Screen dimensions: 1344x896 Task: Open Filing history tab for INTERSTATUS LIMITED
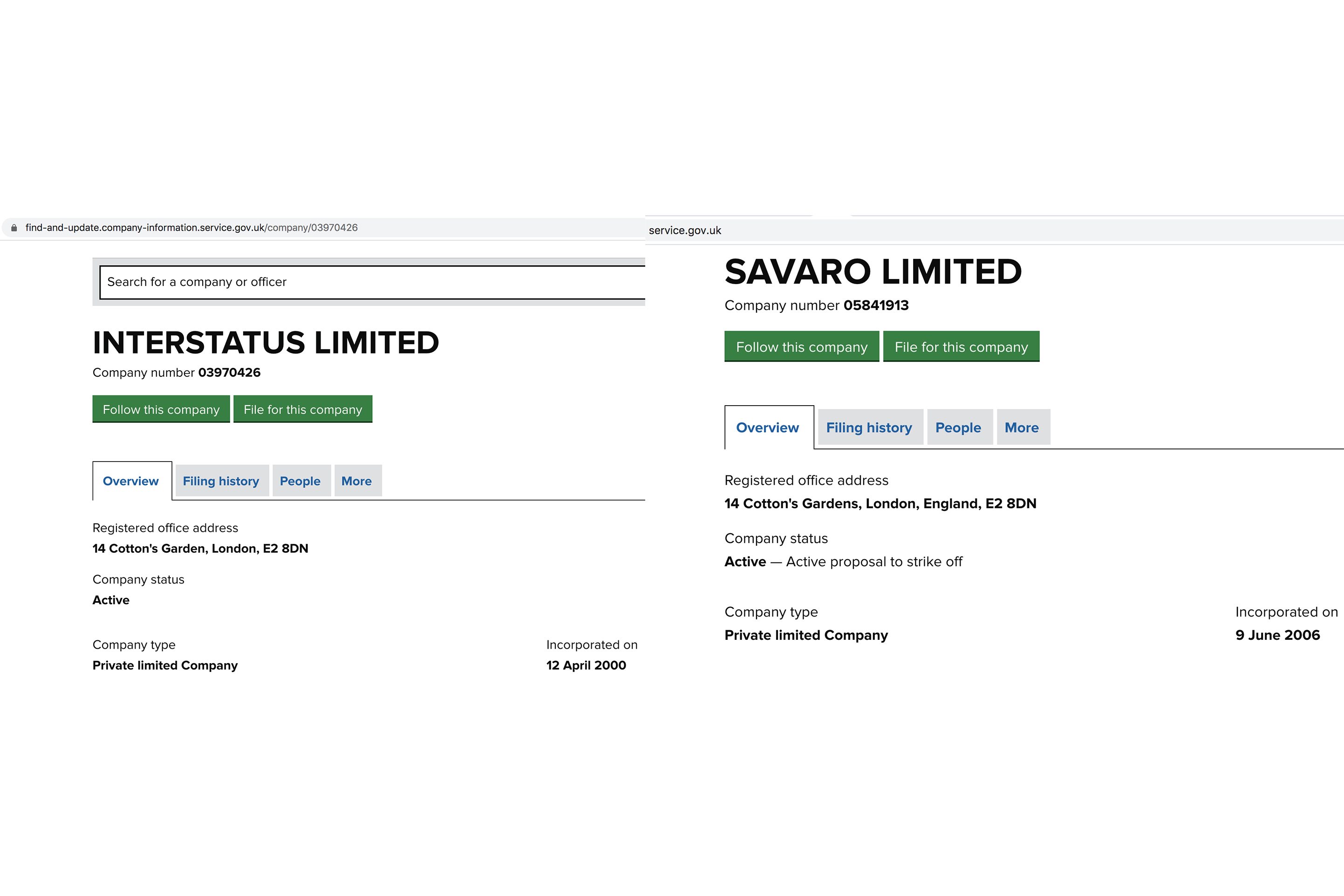coord(221,481)
